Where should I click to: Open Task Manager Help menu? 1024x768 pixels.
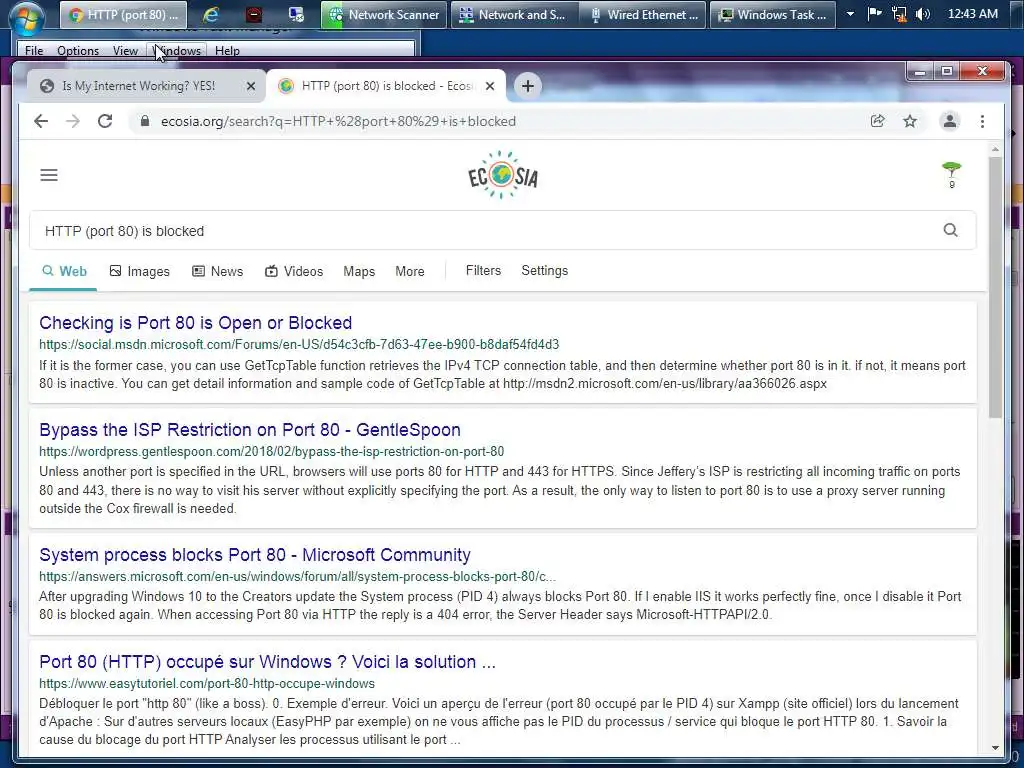click(227, 50)
